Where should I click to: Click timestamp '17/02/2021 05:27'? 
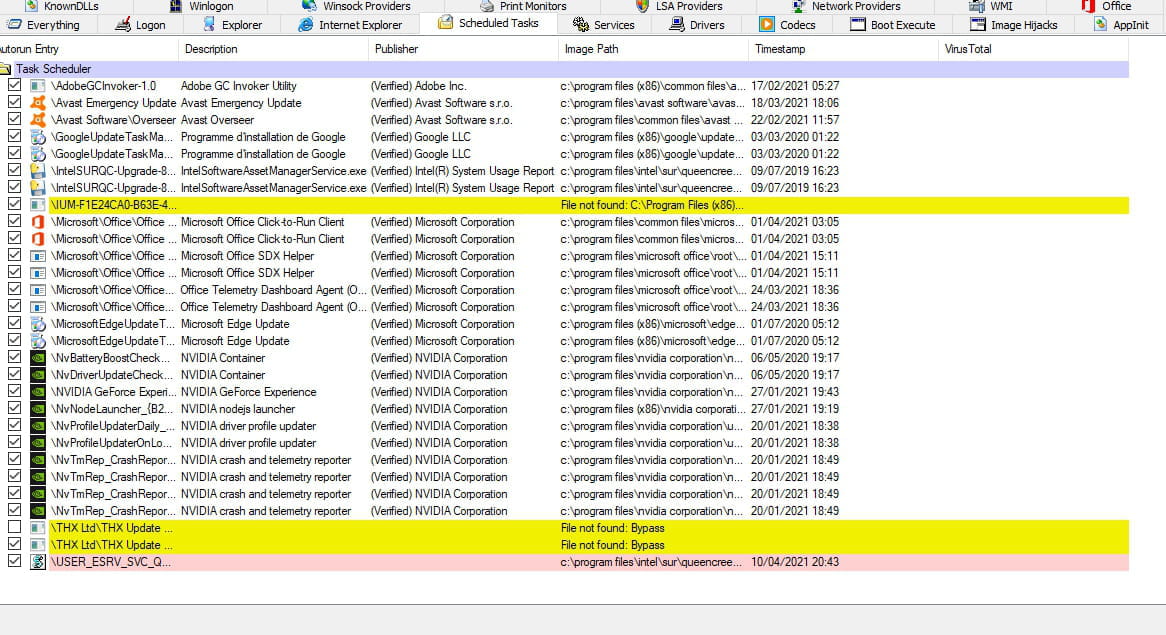[795, 86]
